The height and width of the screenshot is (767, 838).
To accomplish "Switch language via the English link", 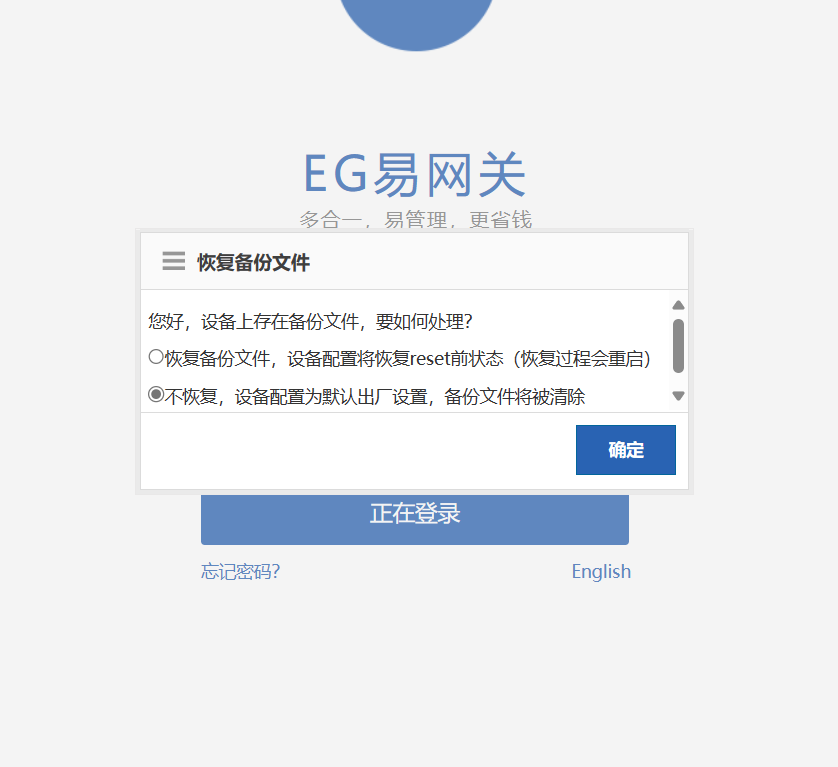I will [601, 571].
